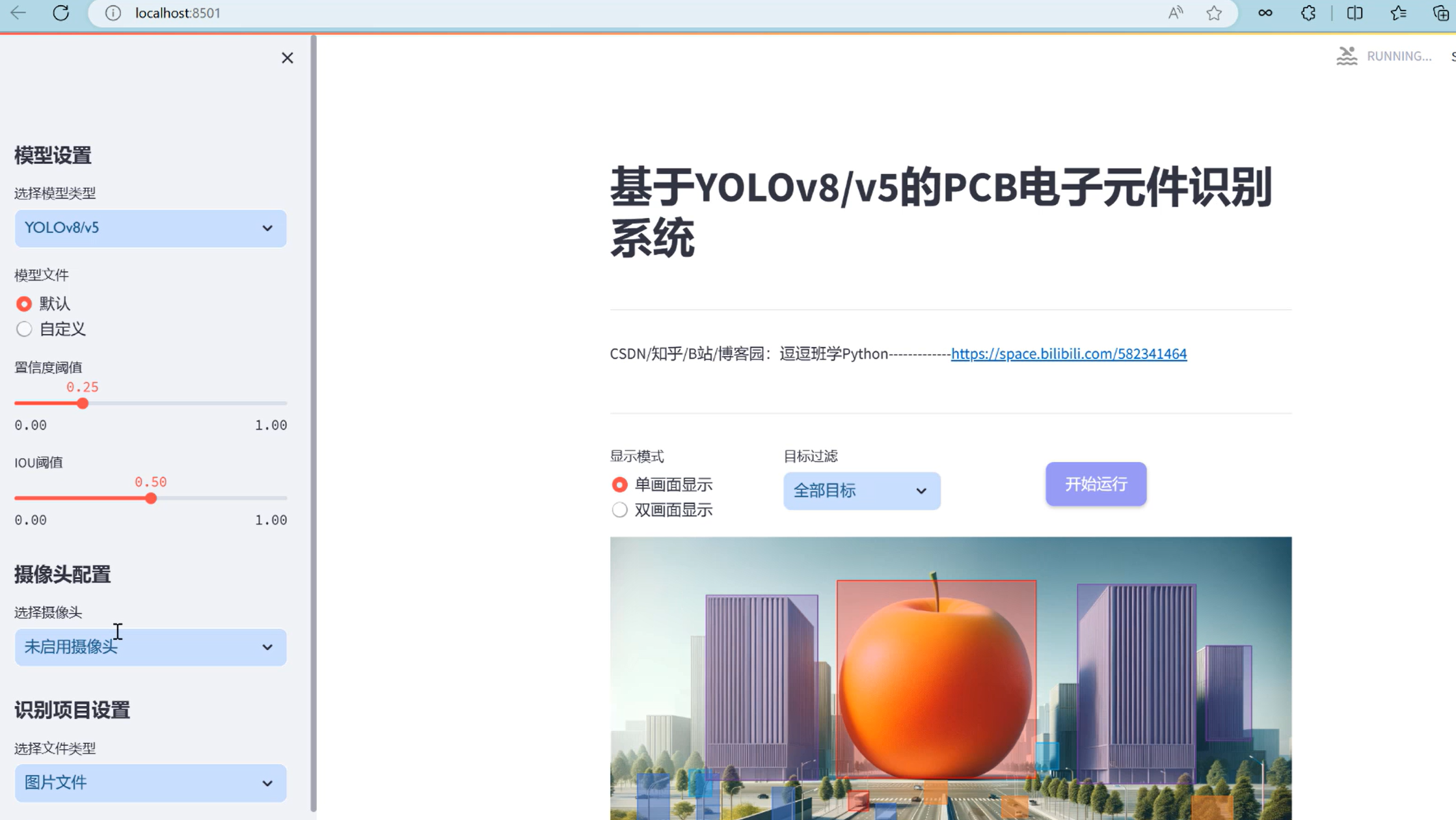Open the 图片文件 file type dropdown
This screenshot has width=1456, height=820.
tap(150, 783)
